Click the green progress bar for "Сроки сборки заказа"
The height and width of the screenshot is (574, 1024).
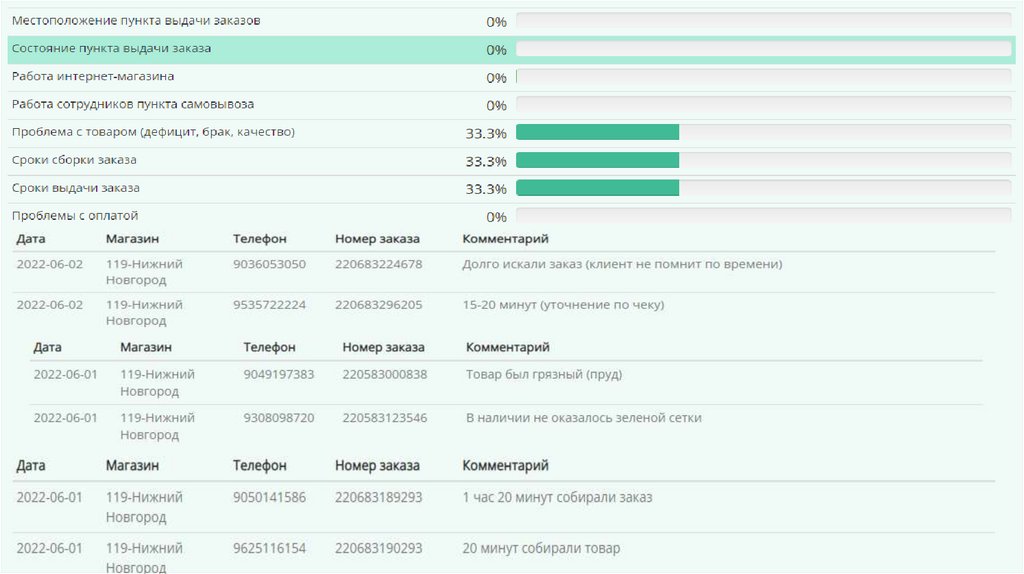pos(597,160)
